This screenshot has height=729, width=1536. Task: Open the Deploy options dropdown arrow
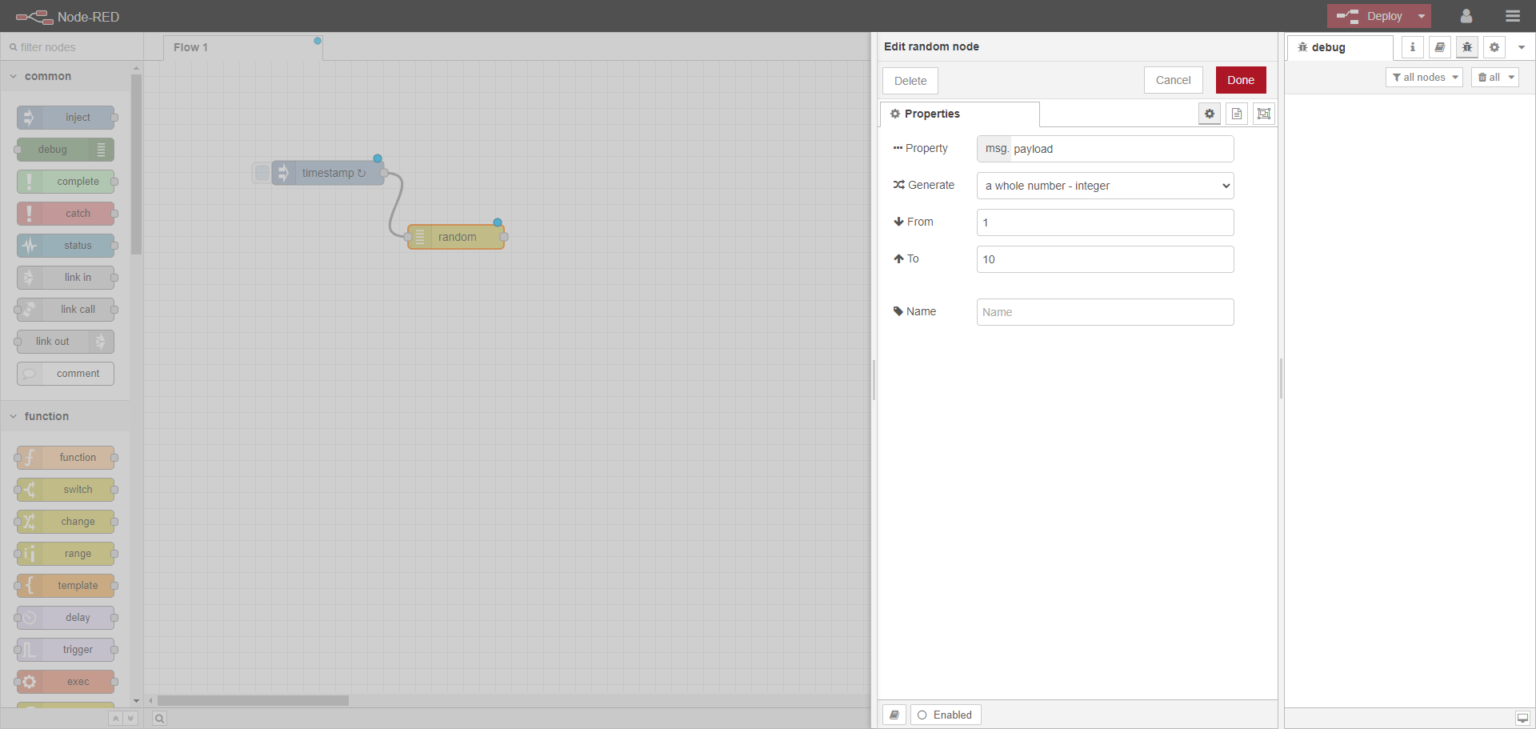click(1421, 16)
